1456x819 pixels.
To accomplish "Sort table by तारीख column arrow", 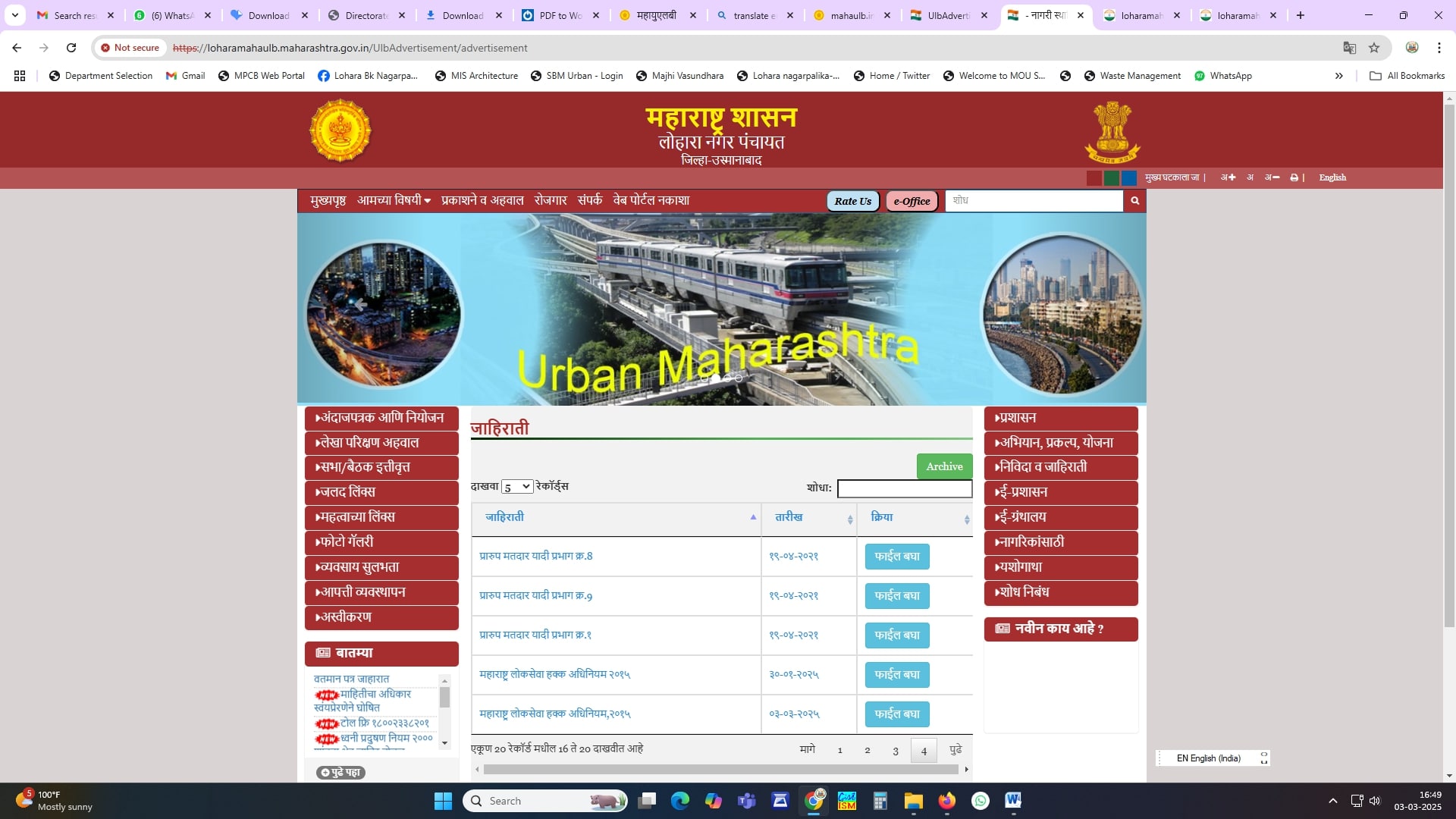I will (850, 519).
